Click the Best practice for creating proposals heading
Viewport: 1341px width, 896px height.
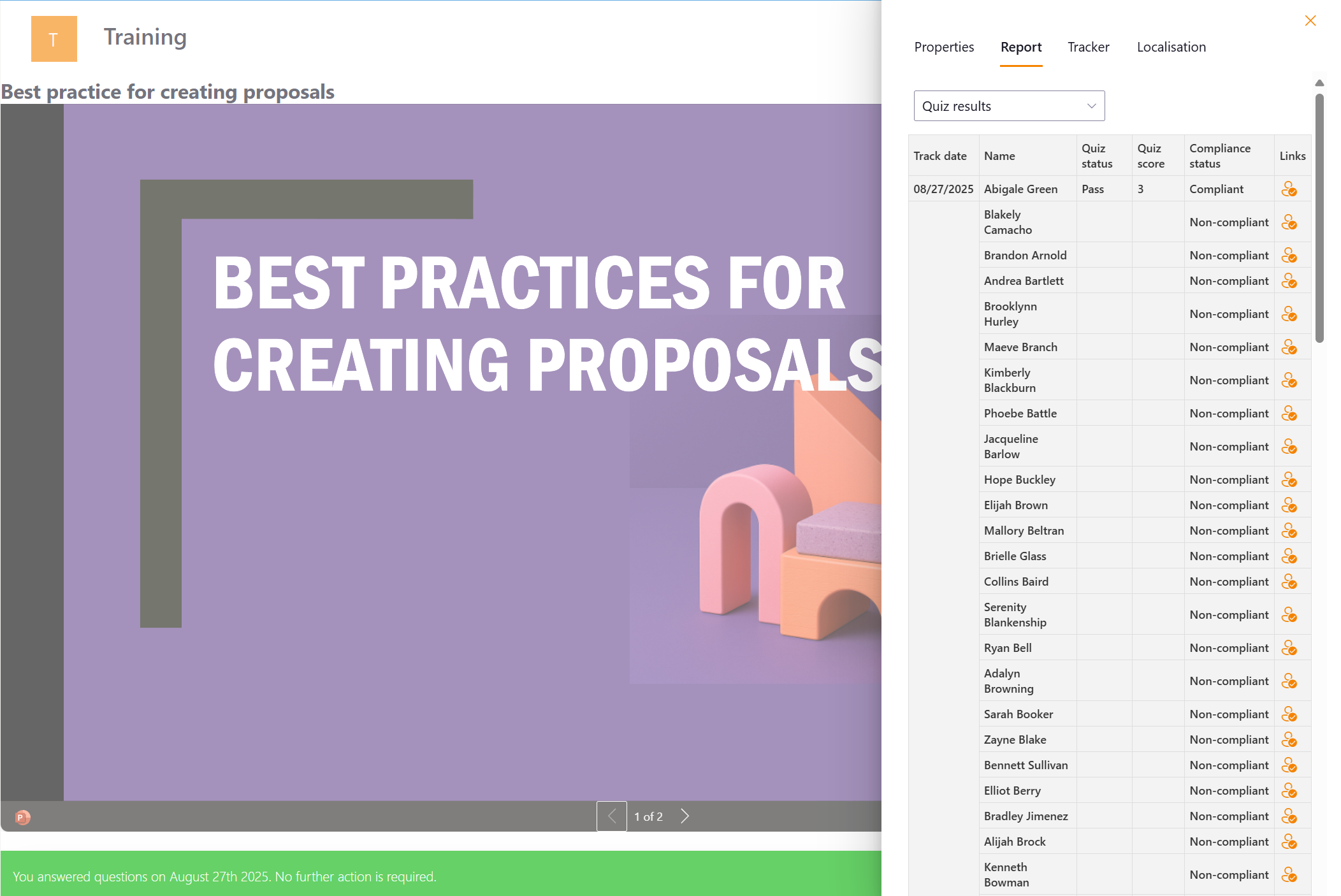coord(168,92)
